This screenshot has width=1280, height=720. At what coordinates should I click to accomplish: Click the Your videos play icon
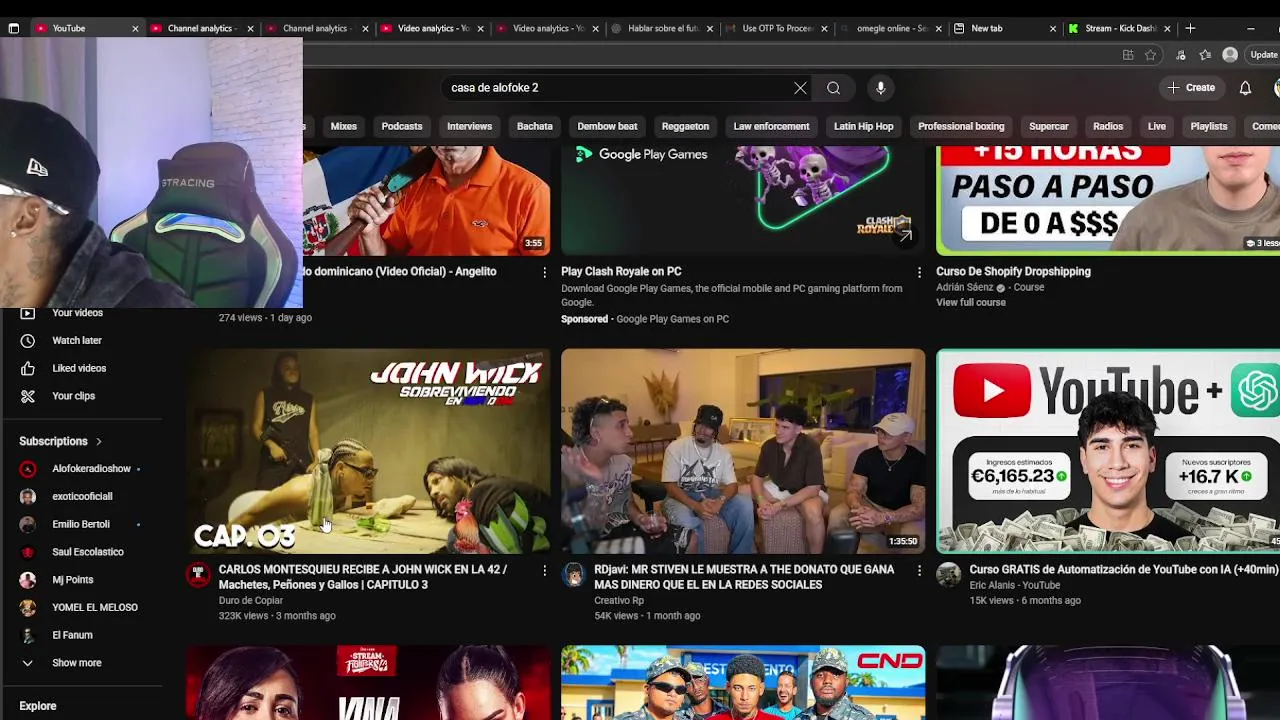(x=28, y=313)
